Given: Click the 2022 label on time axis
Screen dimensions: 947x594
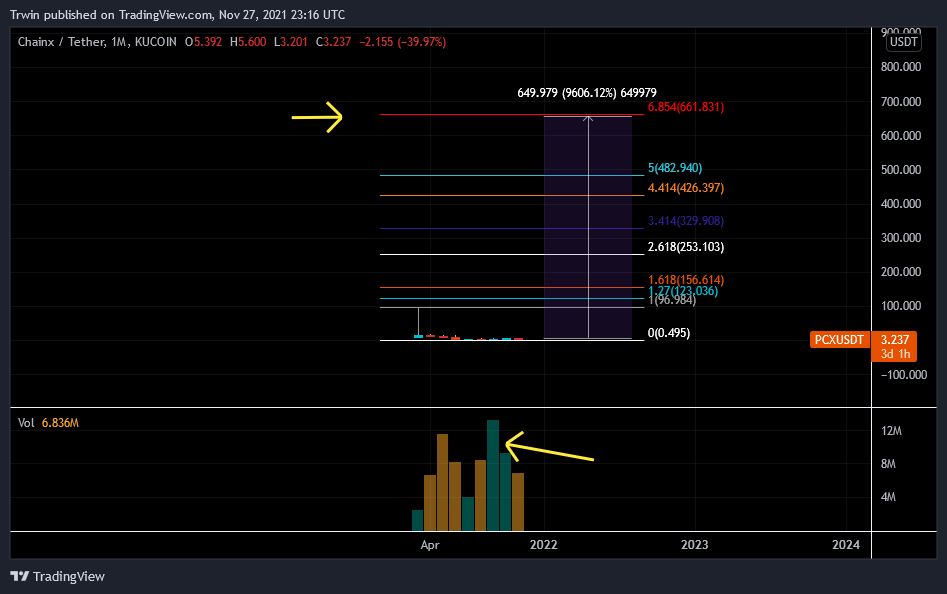Looking at the screenshot, I should click(544, 544).
